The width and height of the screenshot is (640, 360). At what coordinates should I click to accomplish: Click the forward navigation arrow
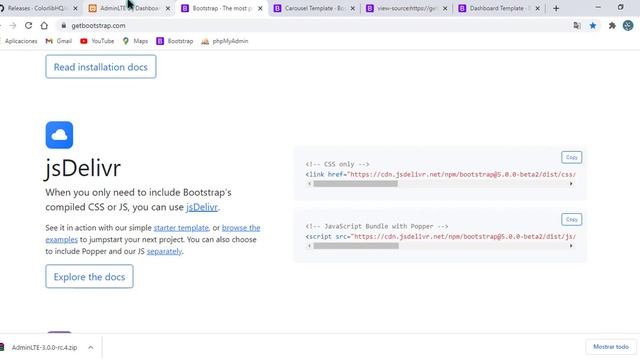[13, 25]
